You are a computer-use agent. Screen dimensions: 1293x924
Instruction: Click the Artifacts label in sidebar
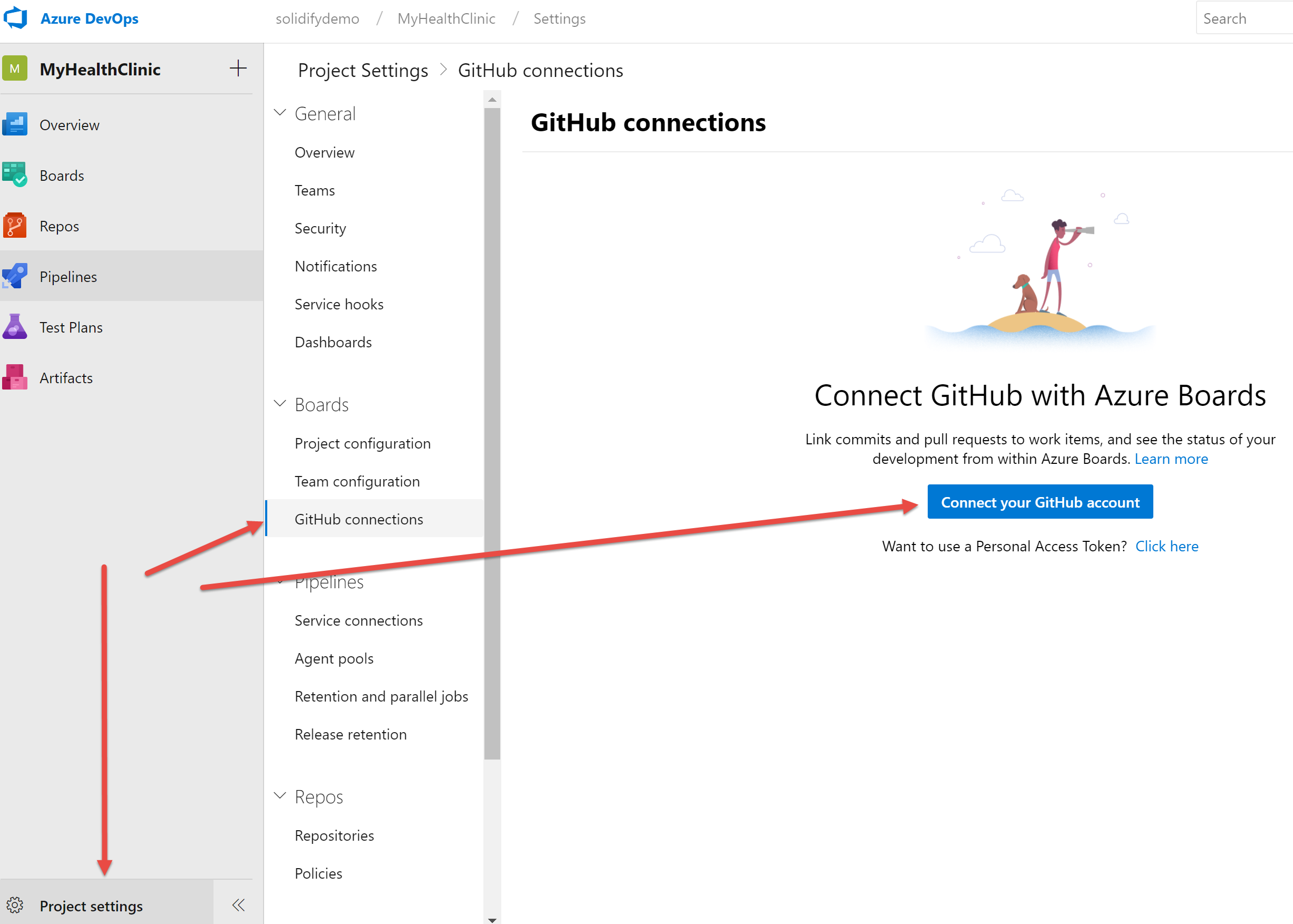pyautogui.click(x=66, y=378)
